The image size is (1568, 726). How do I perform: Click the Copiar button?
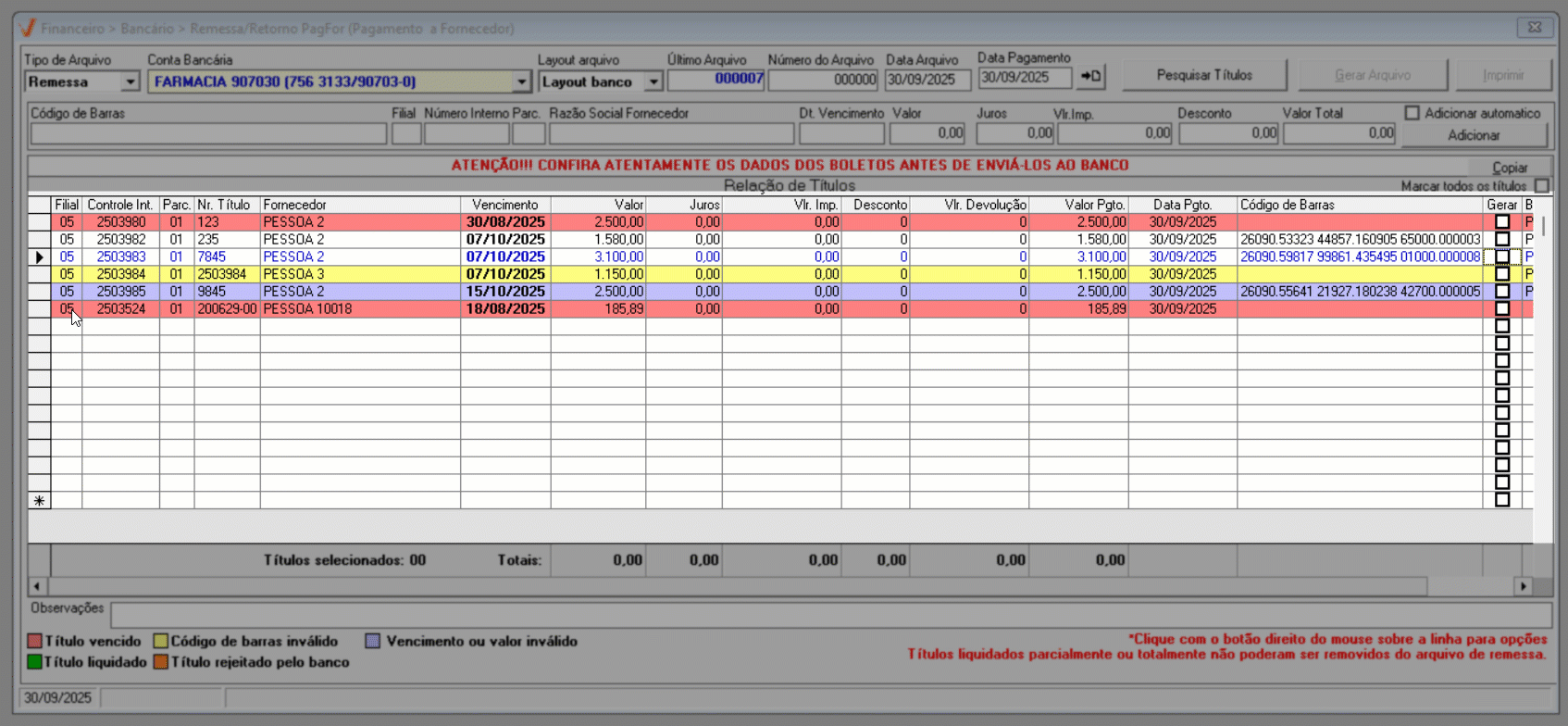(x=1510, y=168)
